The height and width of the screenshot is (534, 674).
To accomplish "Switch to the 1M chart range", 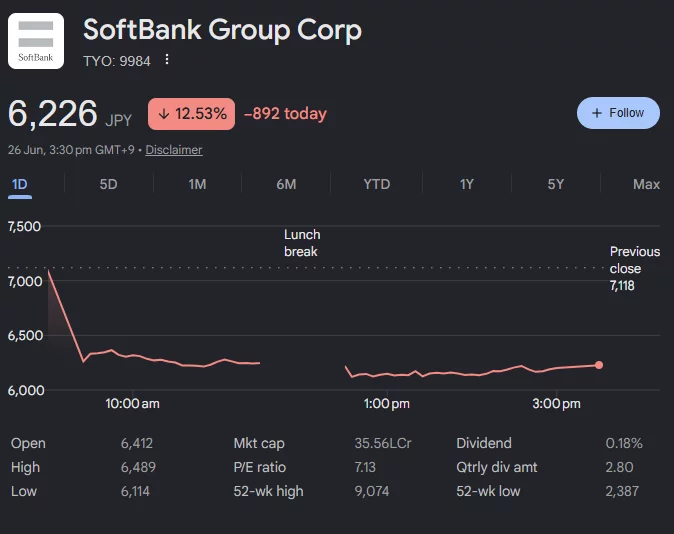I will (197, 184).
